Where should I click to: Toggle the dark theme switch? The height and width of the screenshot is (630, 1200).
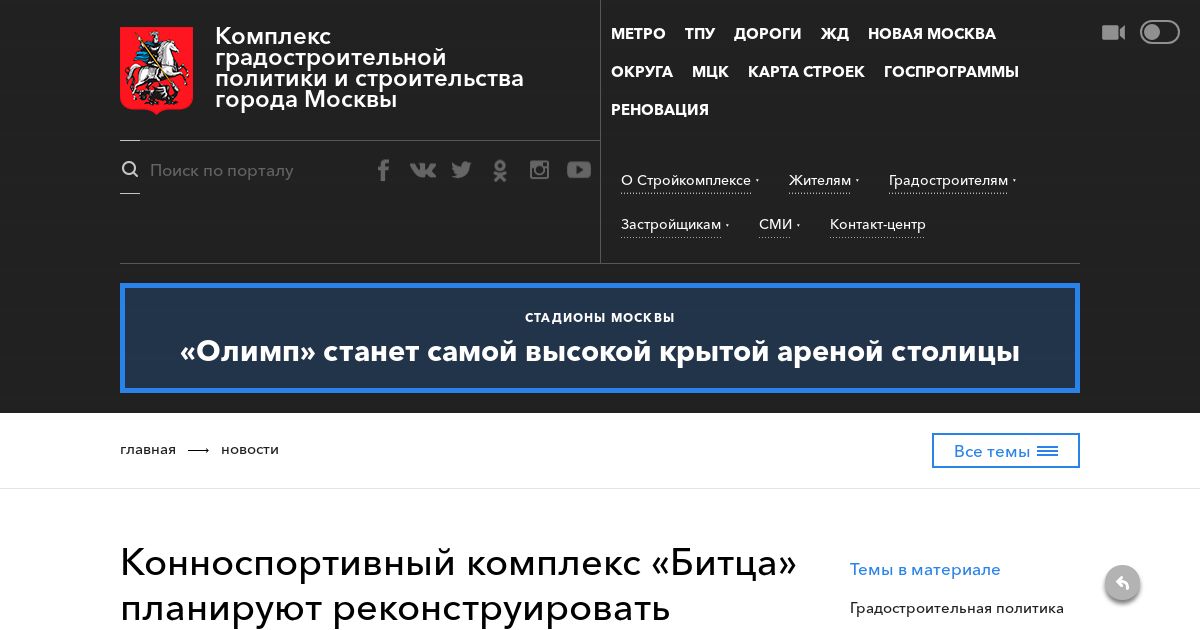[x=1160, y=33]
